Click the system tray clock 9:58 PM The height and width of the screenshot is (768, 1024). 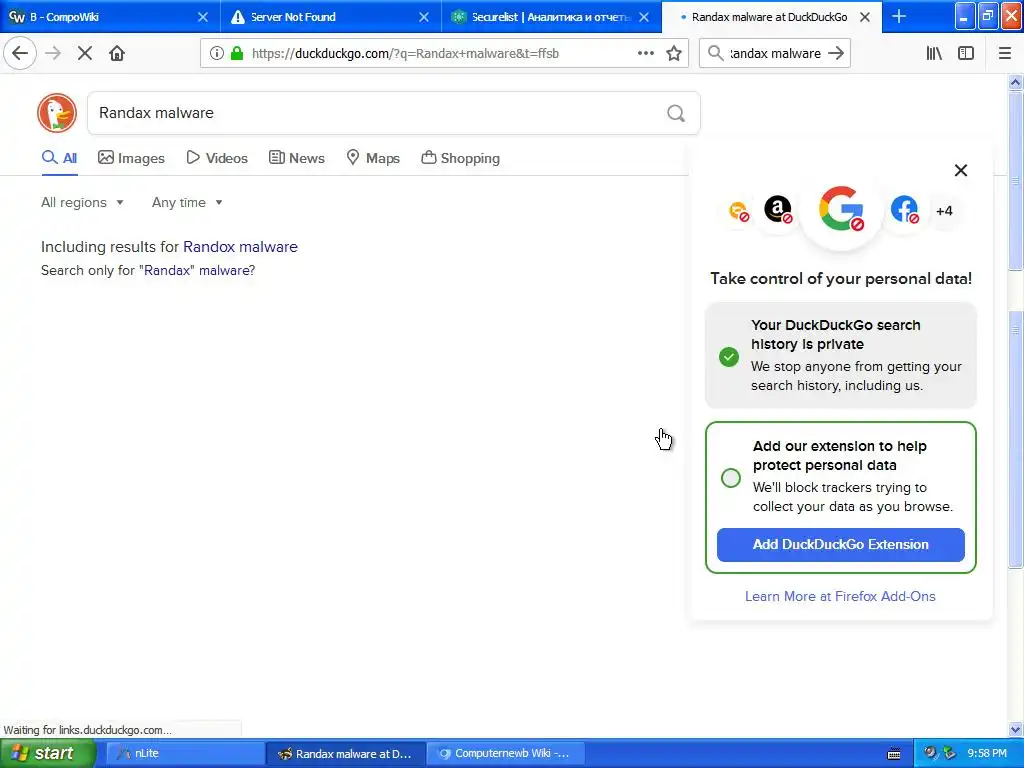coord(987,754)
